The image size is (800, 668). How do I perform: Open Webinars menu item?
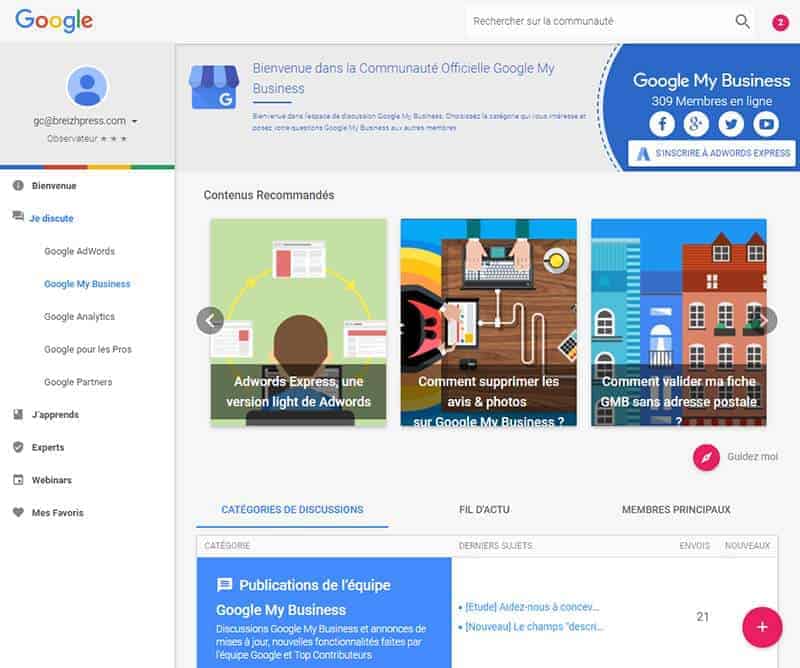pyautogui.click(x=52, y=480)
